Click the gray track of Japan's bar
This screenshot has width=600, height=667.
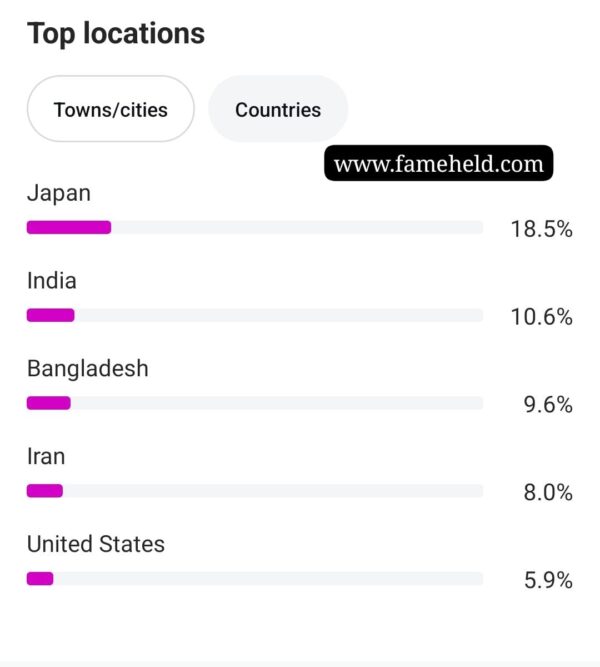pos(297,228)
